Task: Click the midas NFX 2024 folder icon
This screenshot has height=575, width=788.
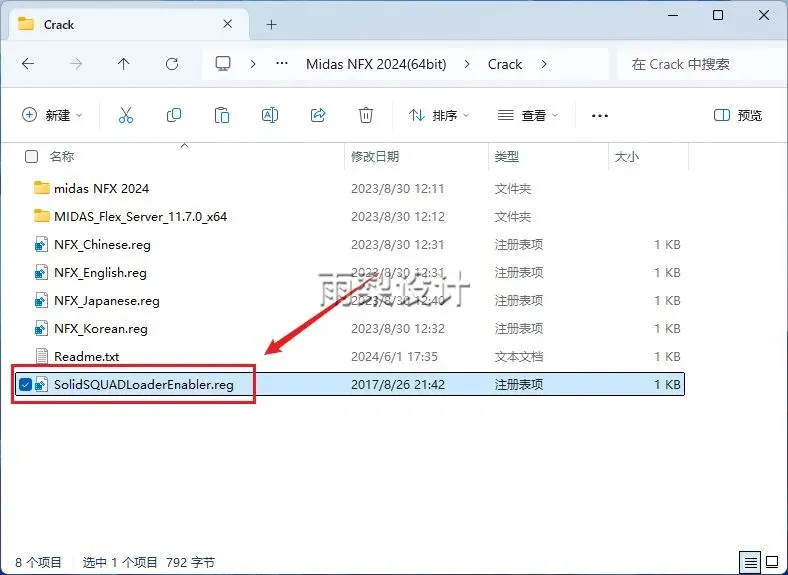Action: pos(42,188)
